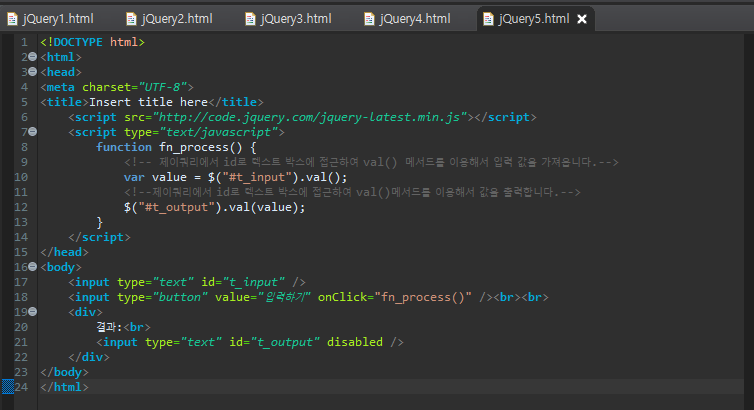Click the disabled attribute on line 21
This screenshot has width=754, height=410.
355,342
